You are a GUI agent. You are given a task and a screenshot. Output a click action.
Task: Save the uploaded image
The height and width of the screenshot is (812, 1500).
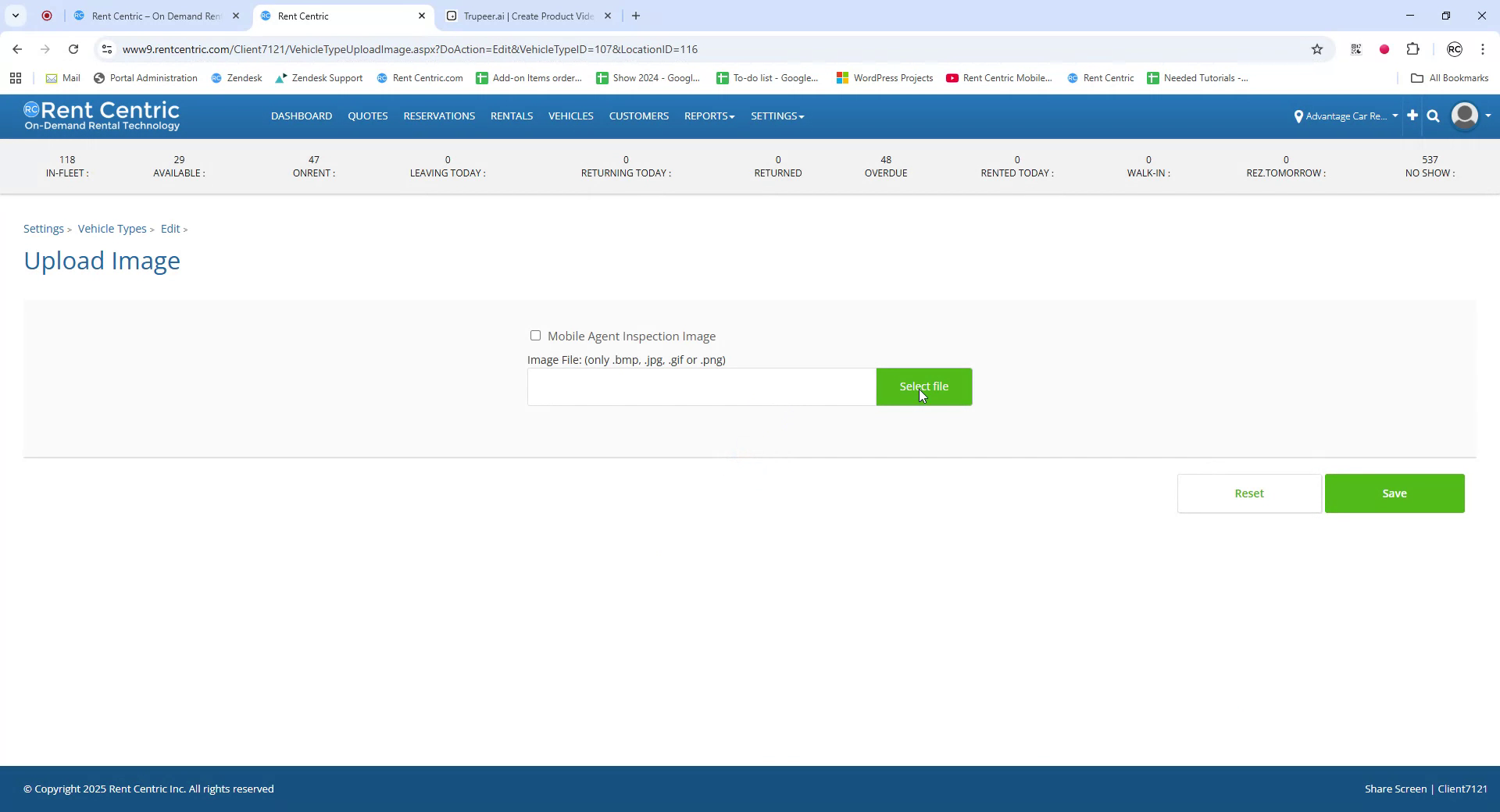[x=1394, y=493]
